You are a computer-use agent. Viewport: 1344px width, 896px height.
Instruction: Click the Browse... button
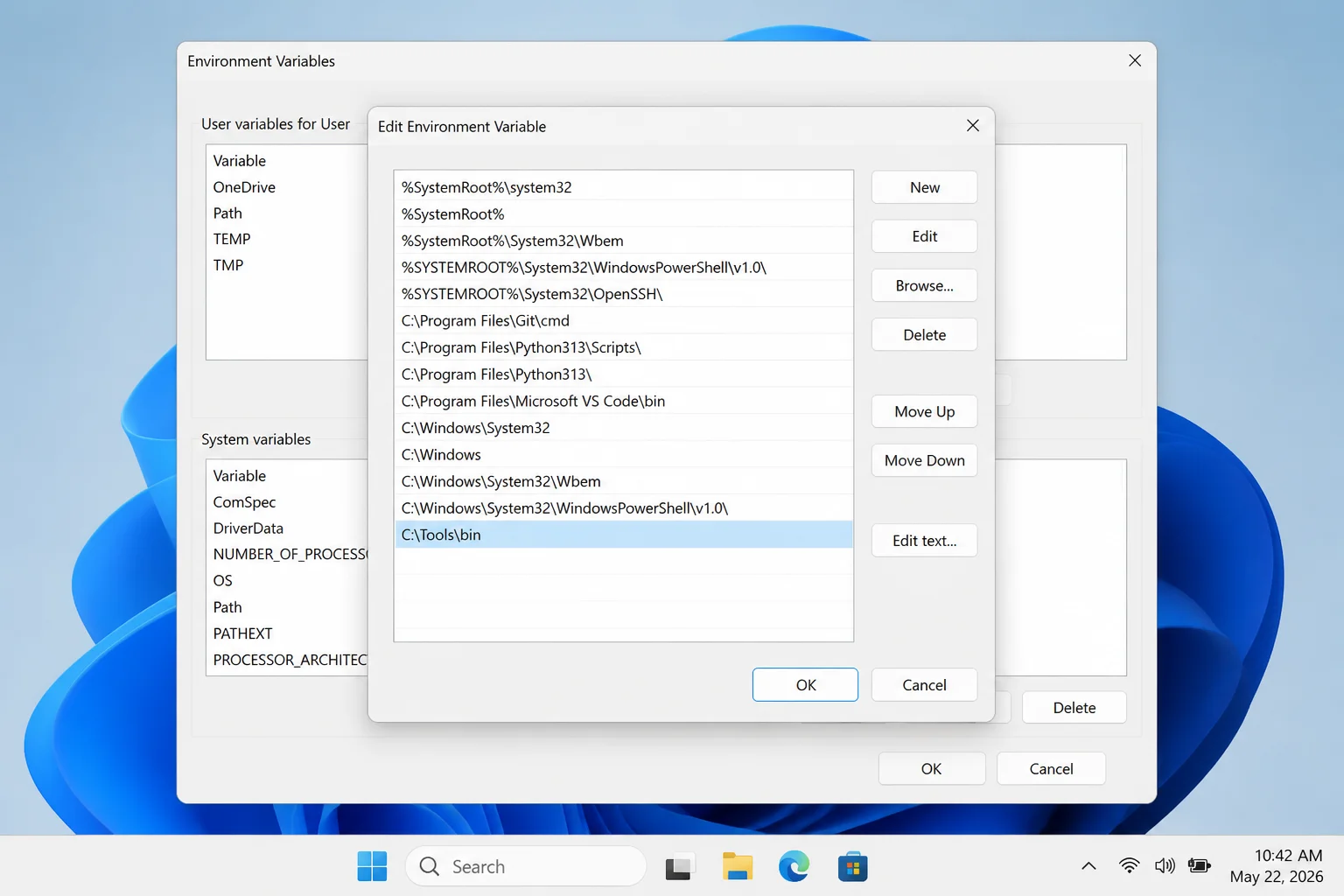coord(924,285)
